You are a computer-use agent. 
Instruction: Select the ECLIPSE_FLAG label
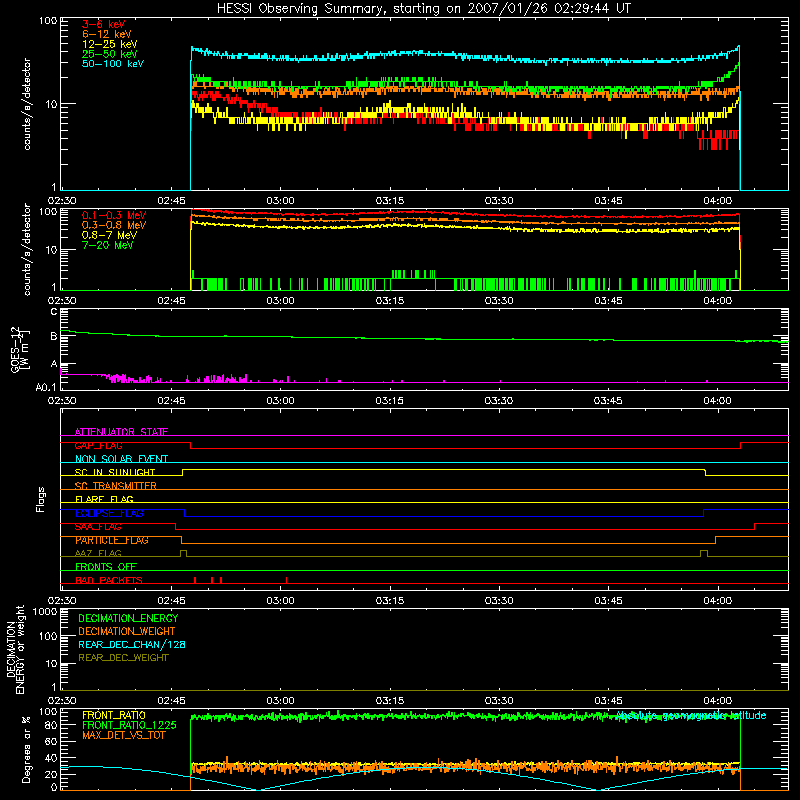pyautogui.click(x=109, y=513)
